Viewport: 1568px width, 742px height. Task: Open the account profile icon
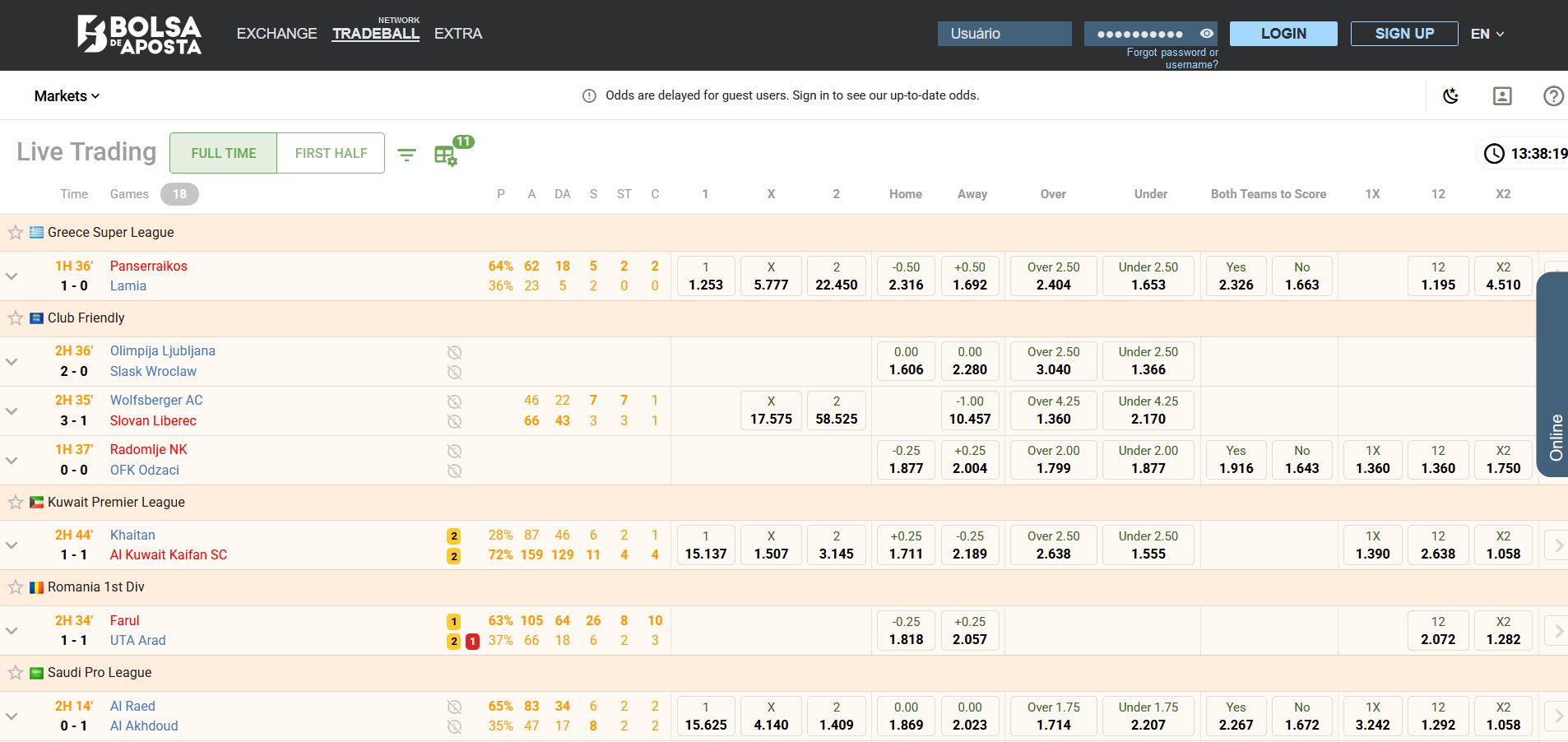1502,96
